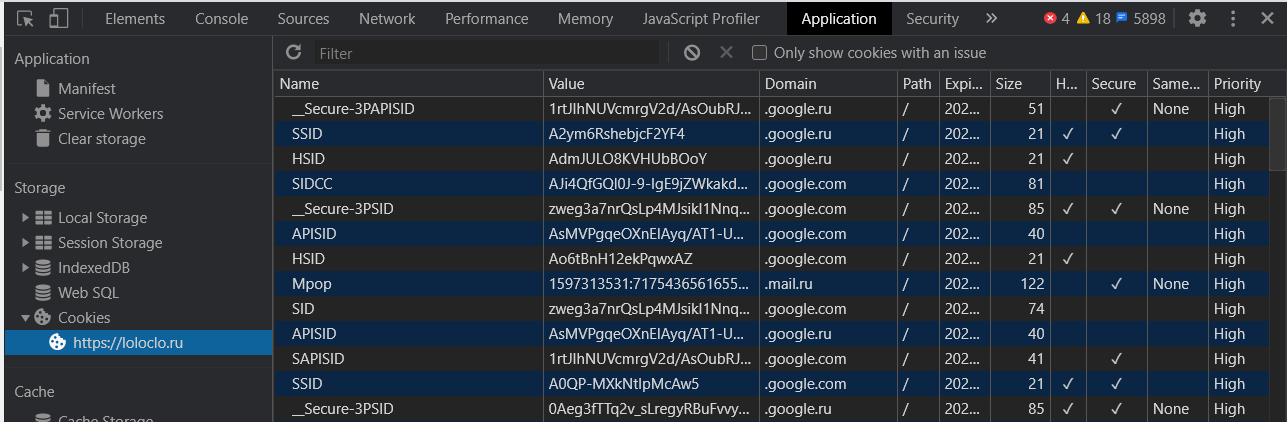Viewport: 1287px width, 422px height.
Task: Sort cookies by the Secure column header
Action: click(x=1115, y=84)
